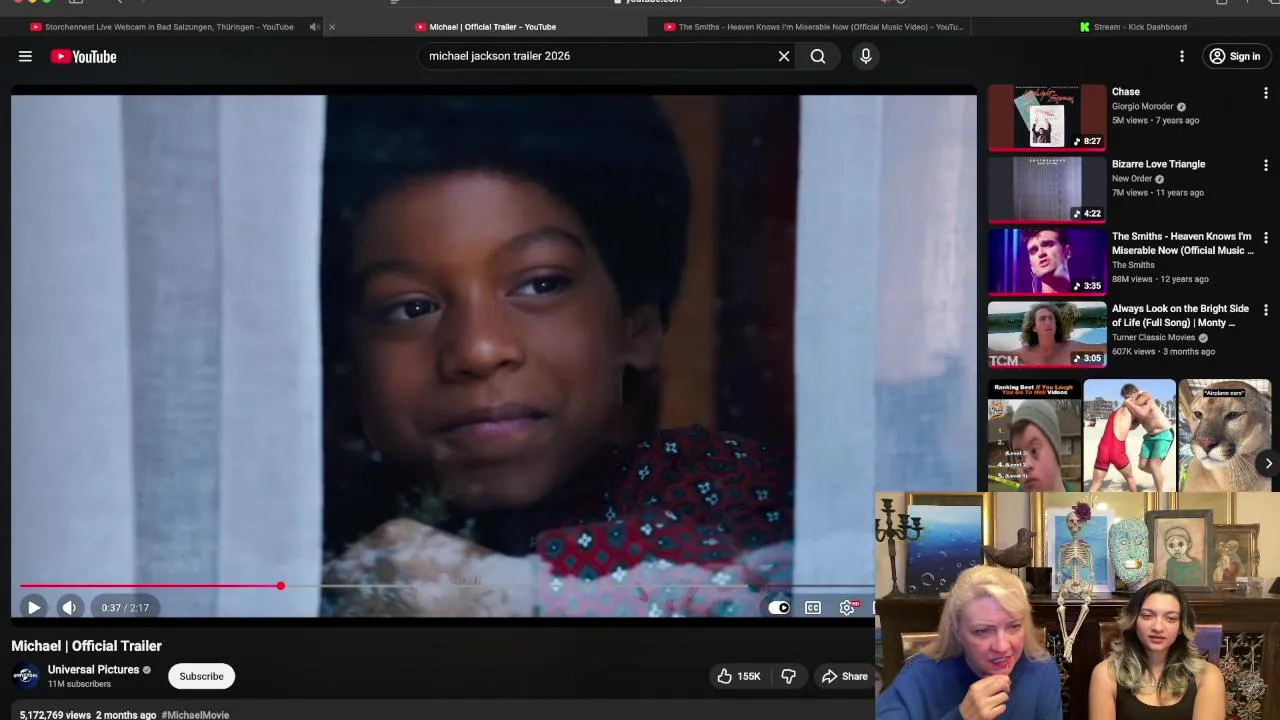Open Bizarre Love Triangle title link

[x=1158, y=164]
